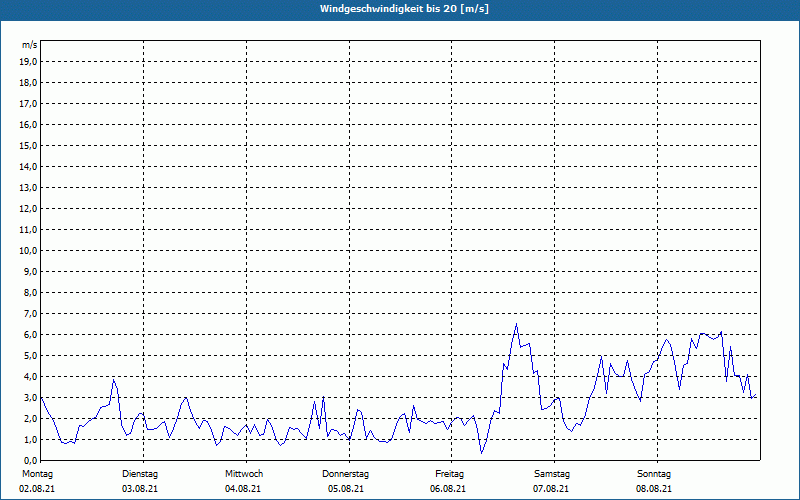Image resolution: width=800 pixels, height=500 pixels.
Task: Click the date "06.08.21"
Action: [x=448, y=489]
